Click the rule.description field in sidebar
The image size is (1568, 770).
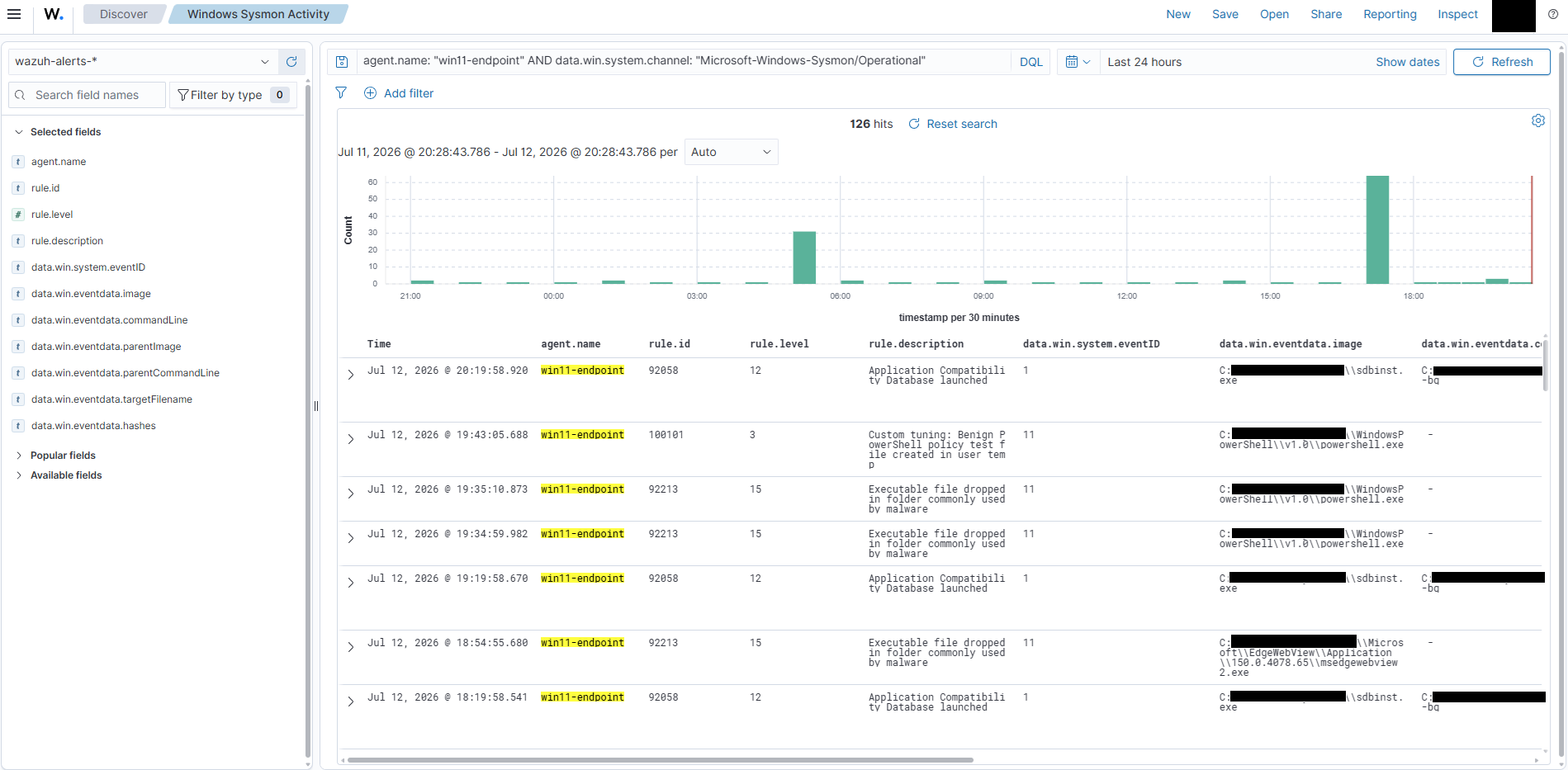[x=67, y=241]
